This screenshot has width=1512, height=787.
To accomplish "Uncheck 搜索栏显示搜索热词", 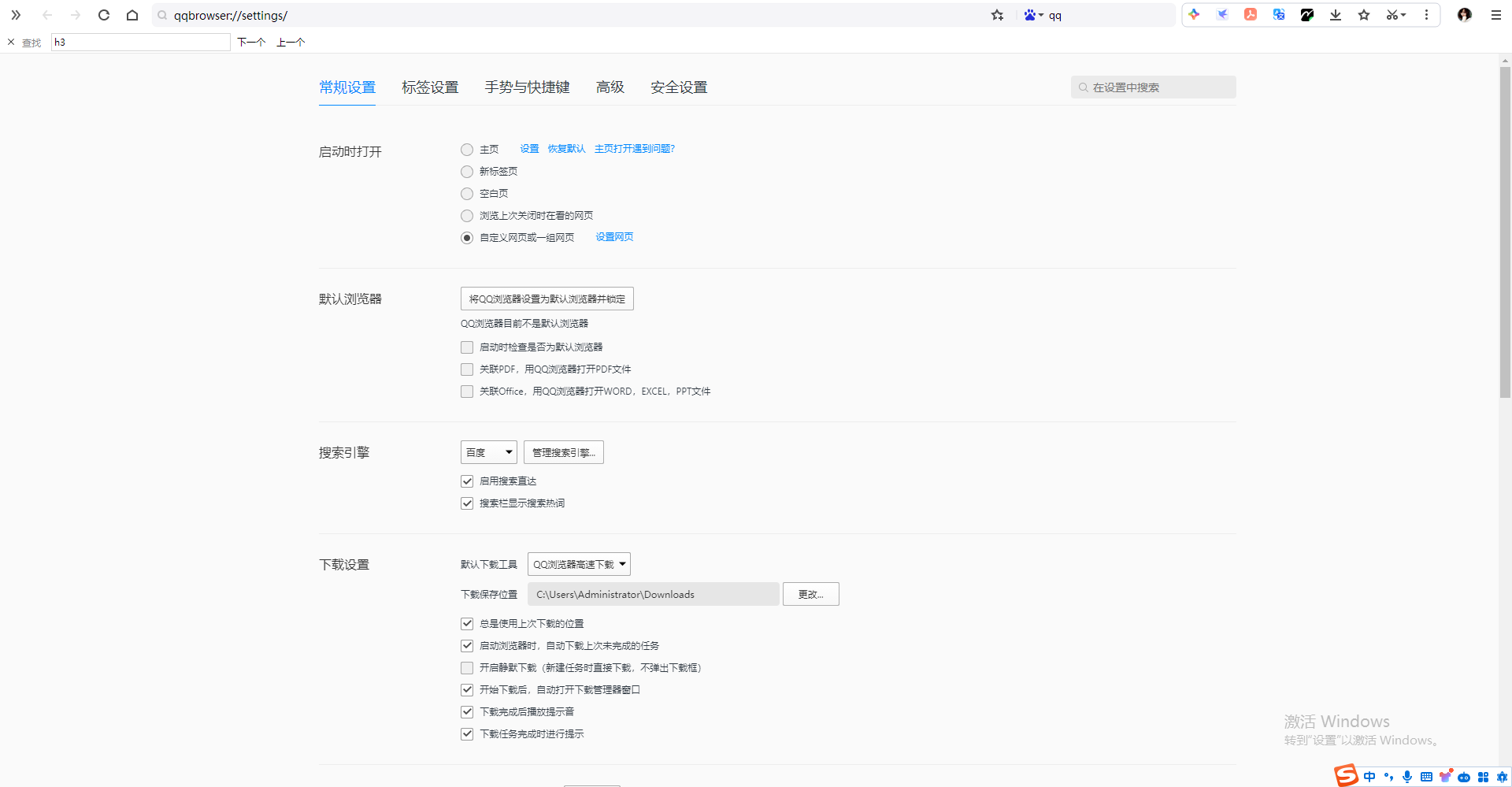I will pyautogui.click(x=467, y=503).
